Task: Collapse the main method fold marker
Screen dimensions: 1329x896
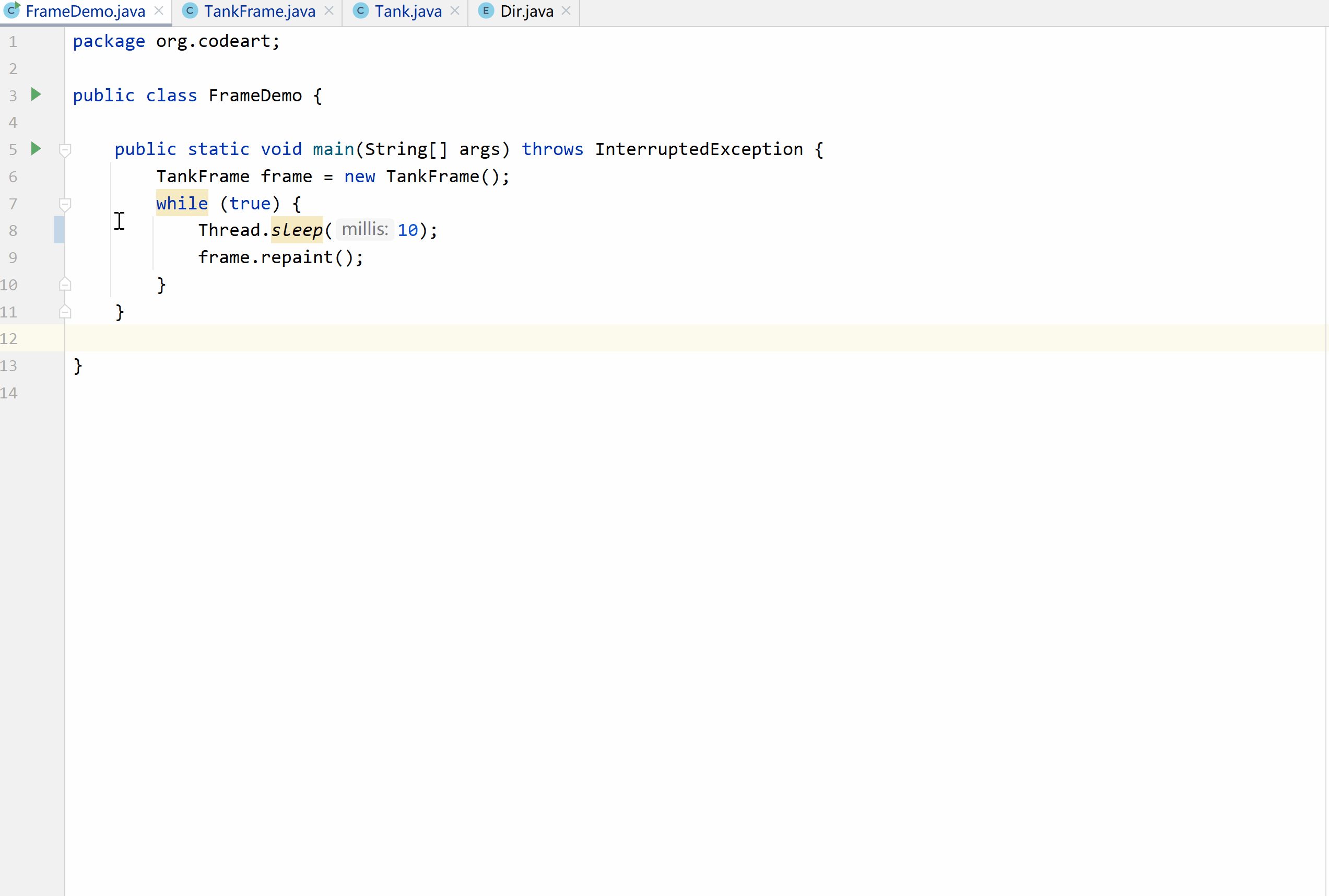Action: click(65, 150)
